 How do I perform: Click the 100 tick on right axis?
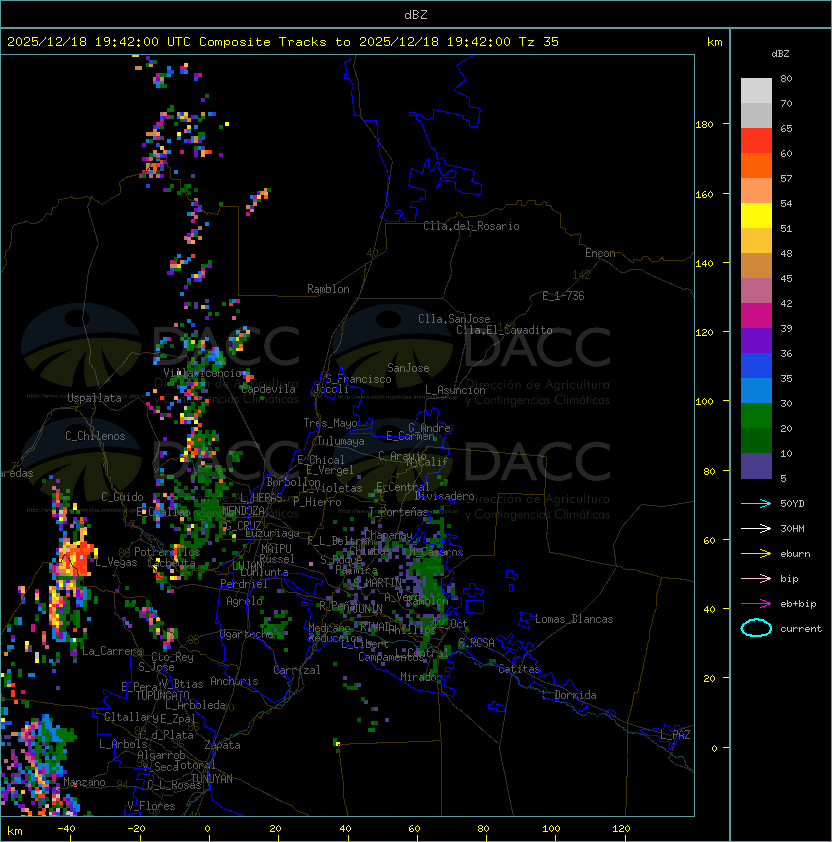tap(704, 402)
